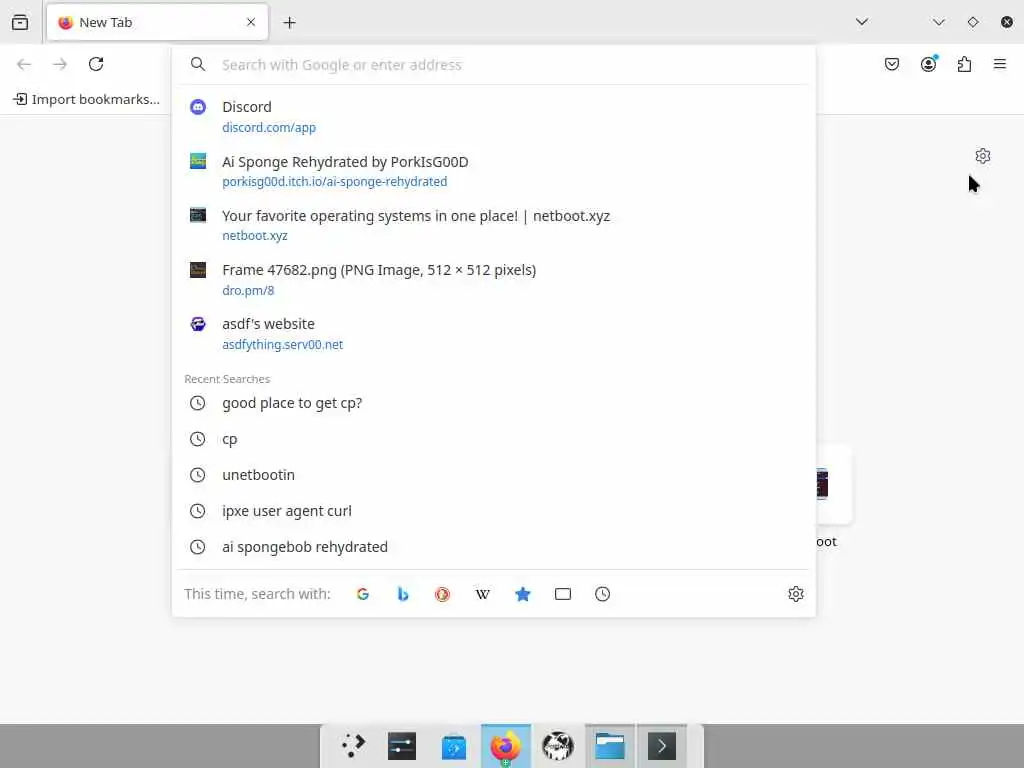
Task: Close the New Tab tab
Action: tap(251, 22)
